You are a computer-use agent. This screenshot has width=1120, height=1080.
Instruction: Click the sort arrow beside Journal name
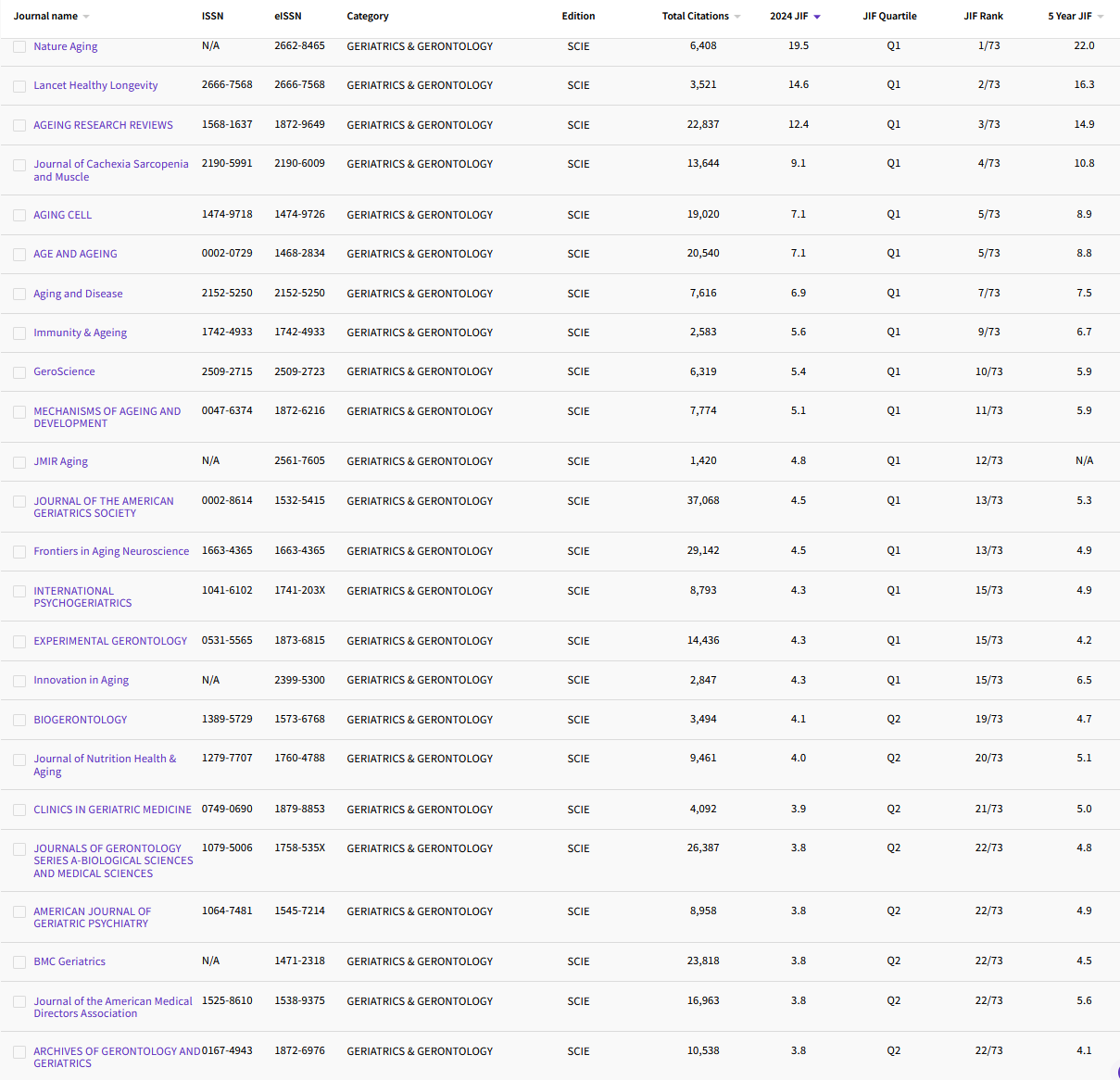pos(86,16)
